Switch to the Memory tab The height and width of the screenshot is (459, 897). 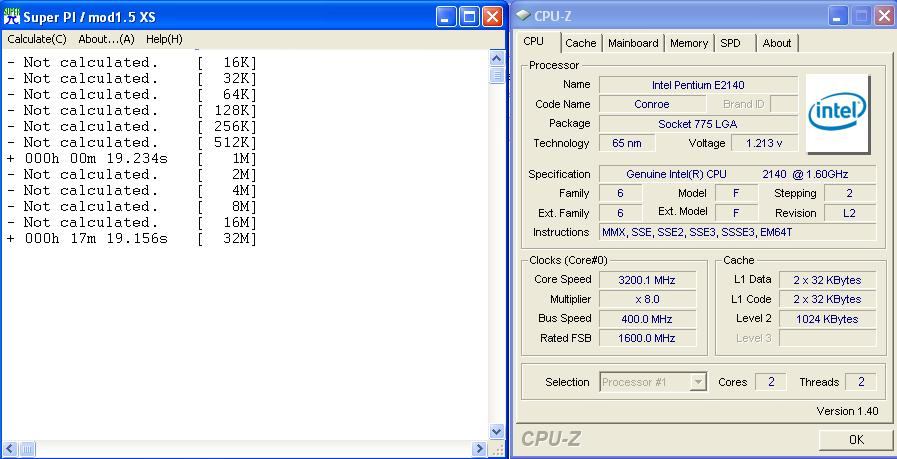[689, 43]
